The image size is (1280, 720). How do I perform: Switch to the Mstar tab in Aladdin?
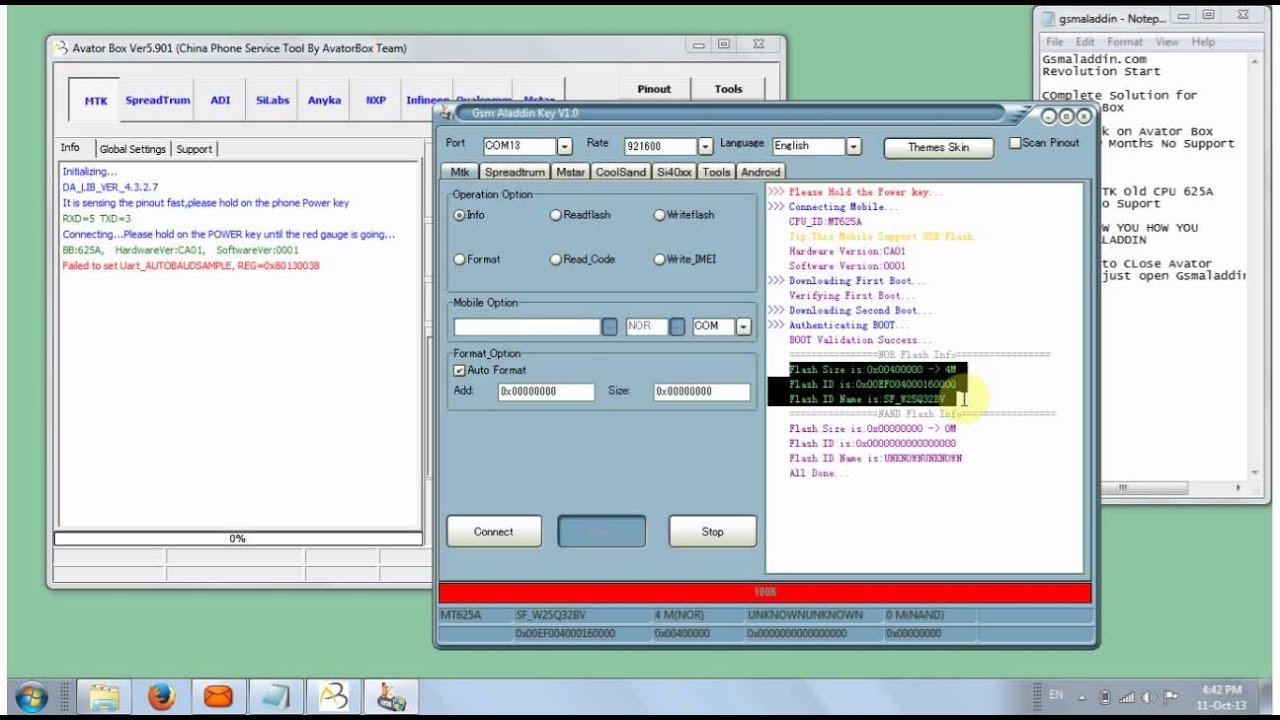click(571, 172)
